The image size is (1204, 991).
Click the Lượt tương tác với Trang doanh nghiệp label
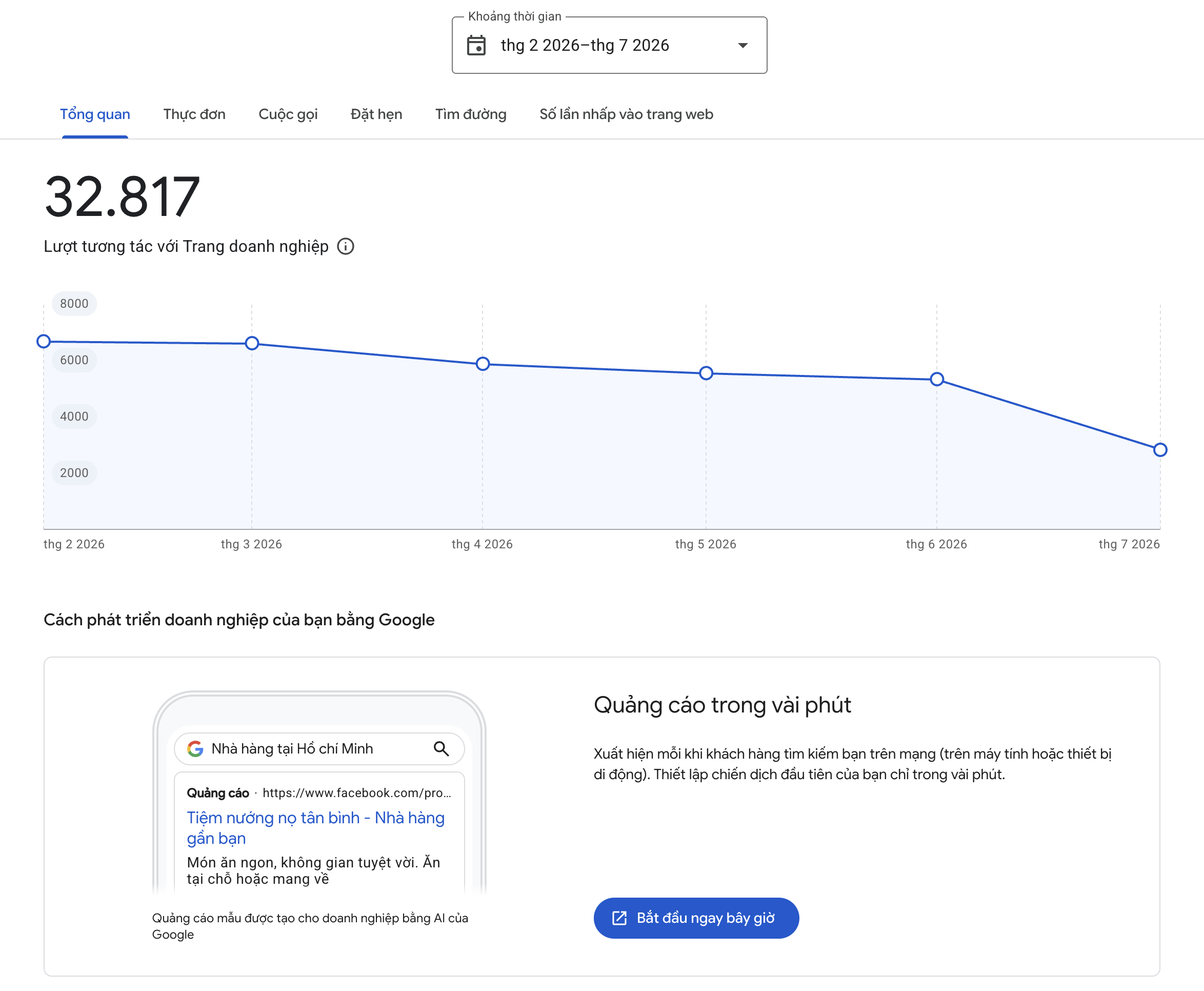186,247
